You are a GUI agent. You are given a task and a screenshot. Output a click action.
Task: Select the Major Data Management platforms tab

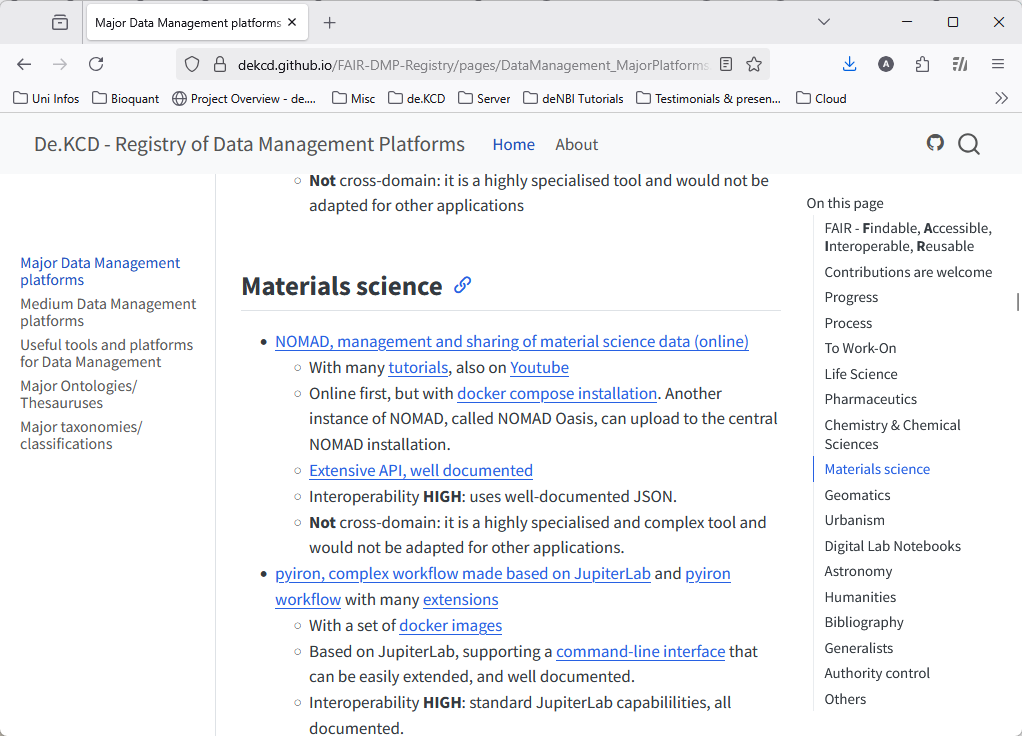pos(188,22)
